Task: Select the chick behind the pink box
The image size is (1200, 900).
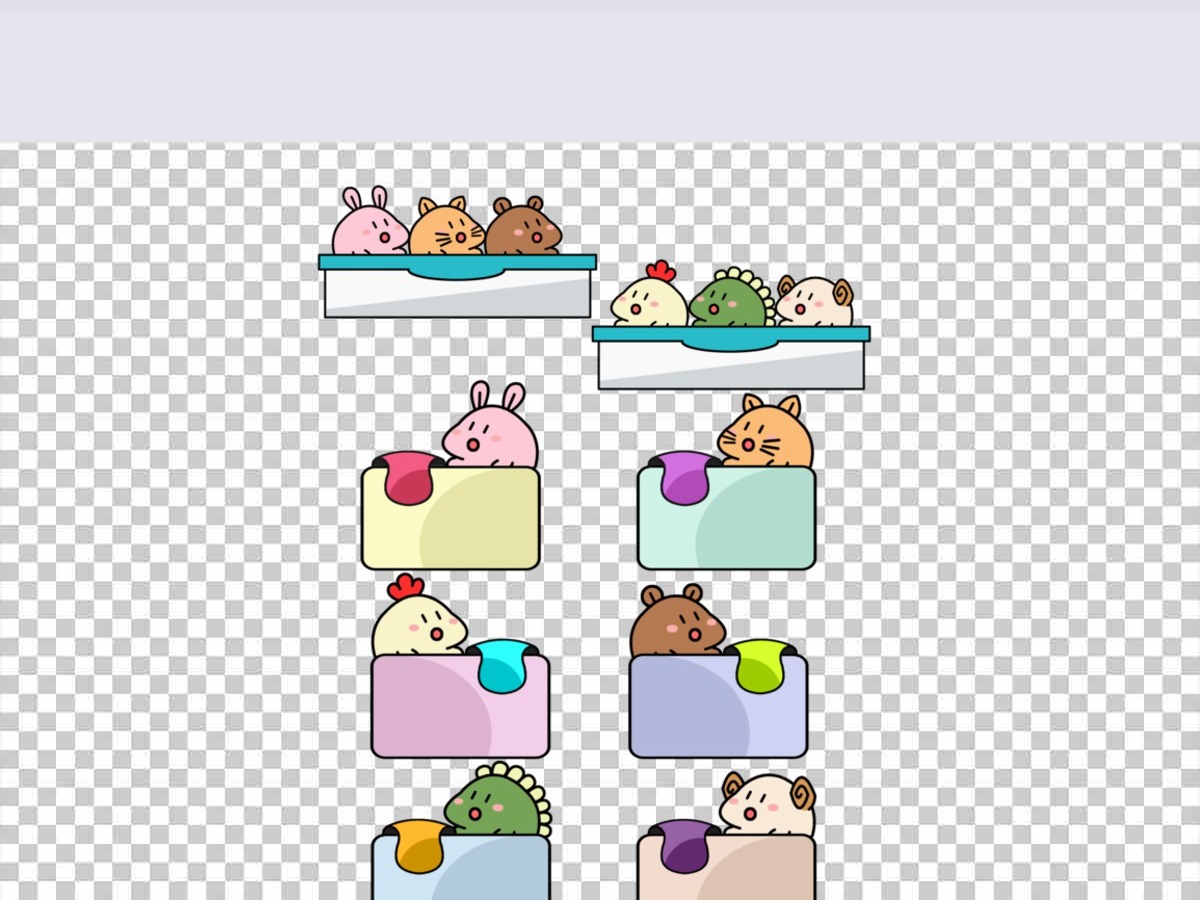Action: click(419, 616)
